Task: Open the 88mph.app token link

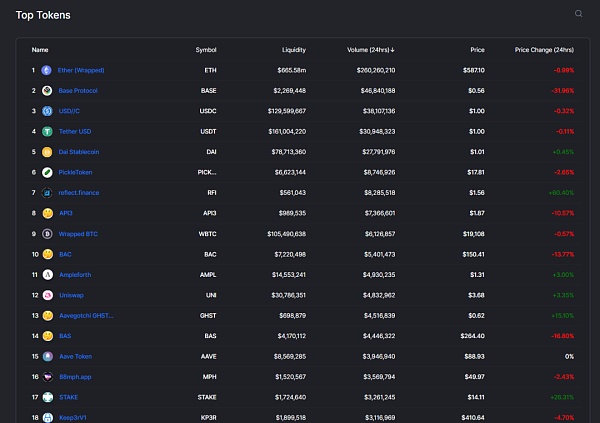Action: point(75,377)
